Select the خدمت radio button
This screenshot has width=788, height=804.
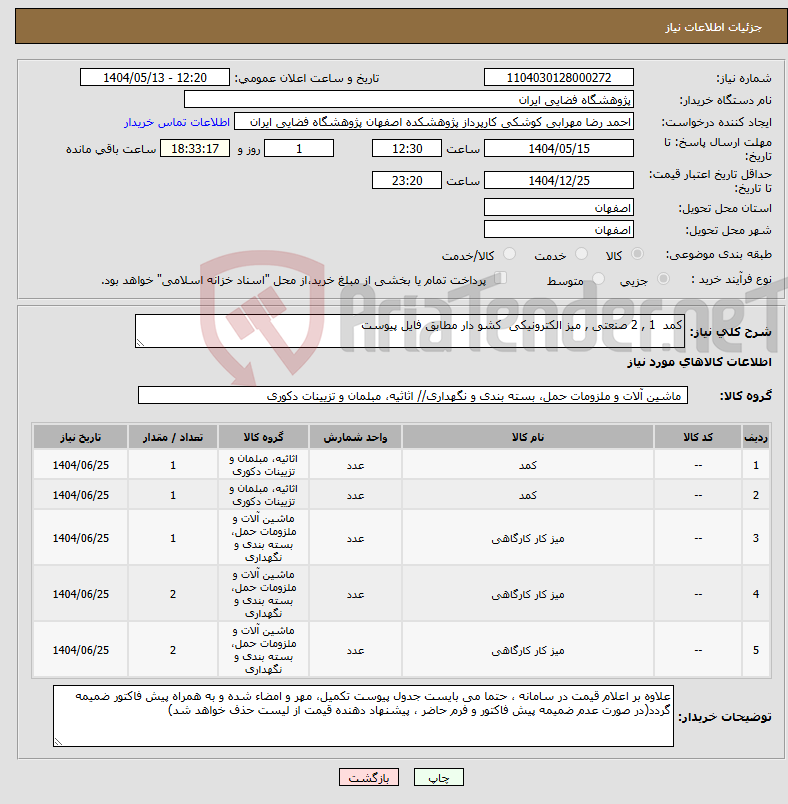coord(581,254)
